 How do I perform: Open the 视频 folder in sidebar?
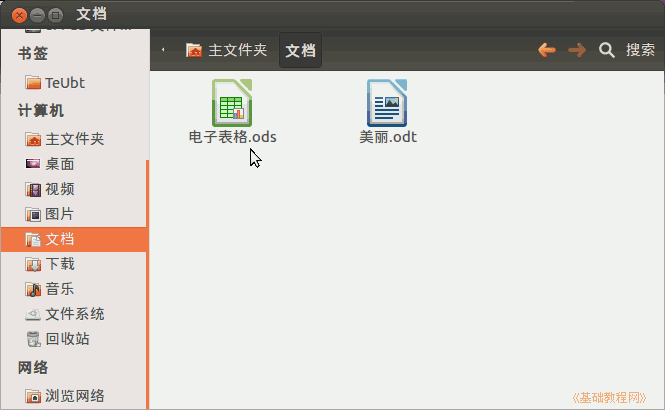(x=60, y=189)
